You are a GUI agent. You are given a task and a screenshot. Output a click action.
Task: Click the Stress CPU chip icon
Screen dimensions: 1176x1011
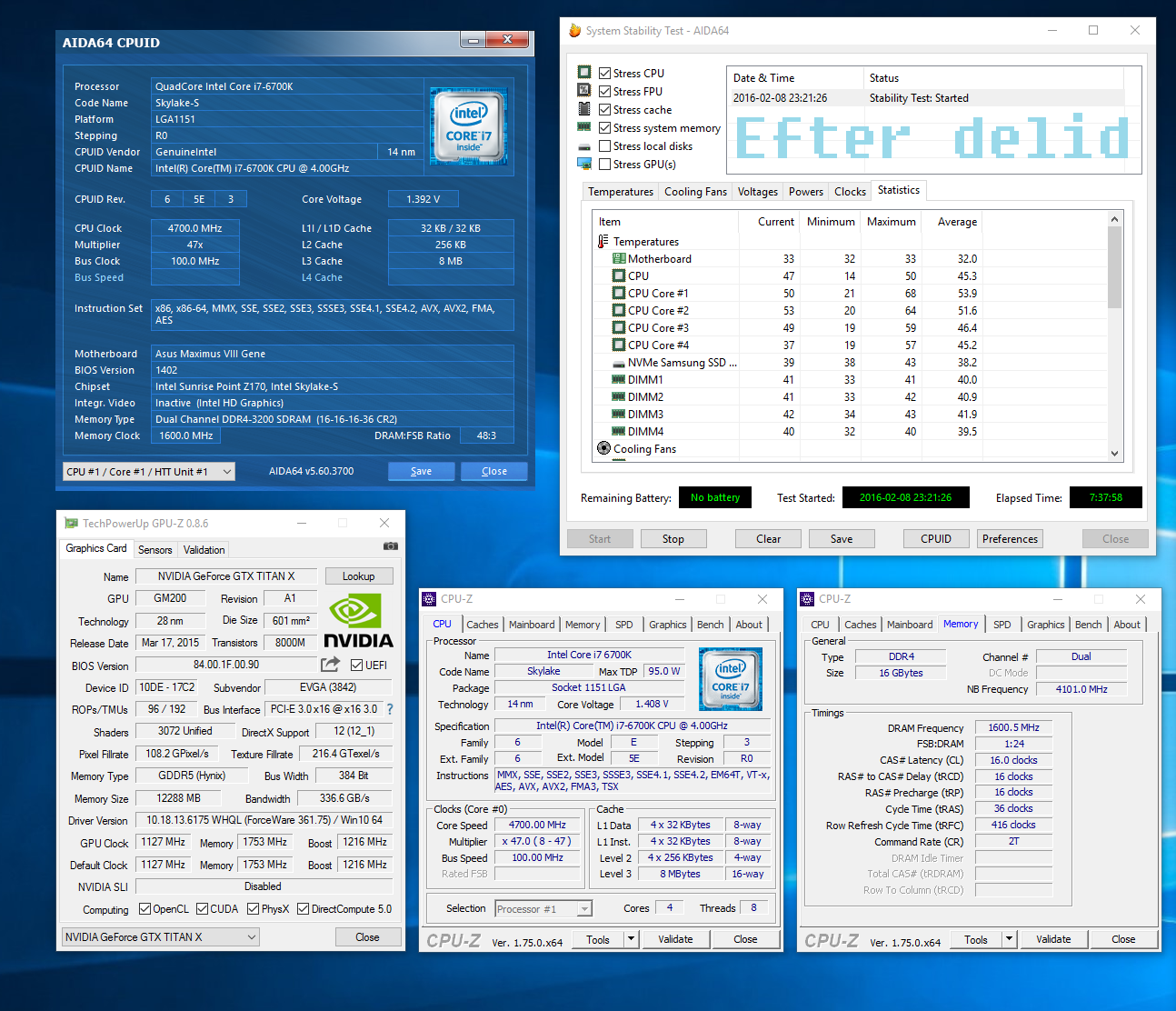coord(584,72)
